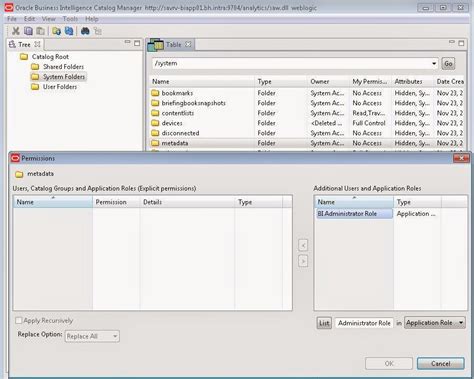Click the List button
Image resolution: width=474 pixels, height=379 pixels.
click(324, 323)
